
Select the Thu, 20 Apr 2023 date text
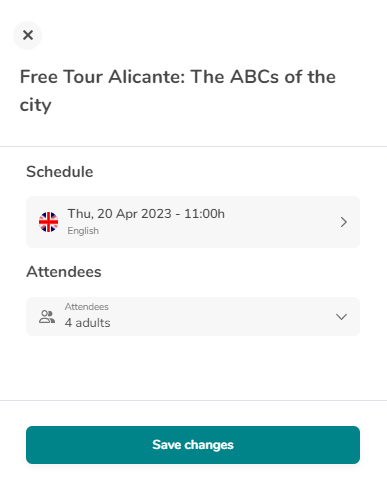pyautogui.click(x=120, y=214)
